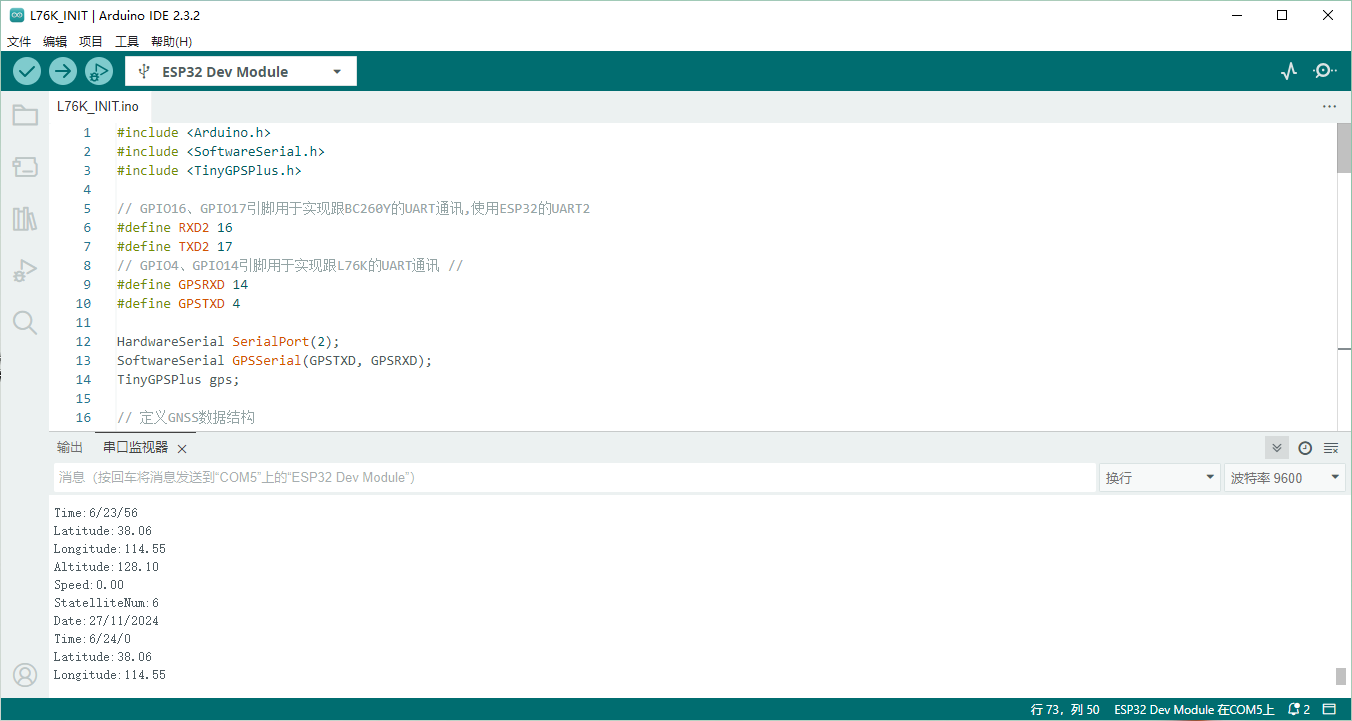Click the comment '// 定义GNSS数据结构'
Viewport: 1352px width, 721px height.
pyautogui.click(x=185, y=417)
